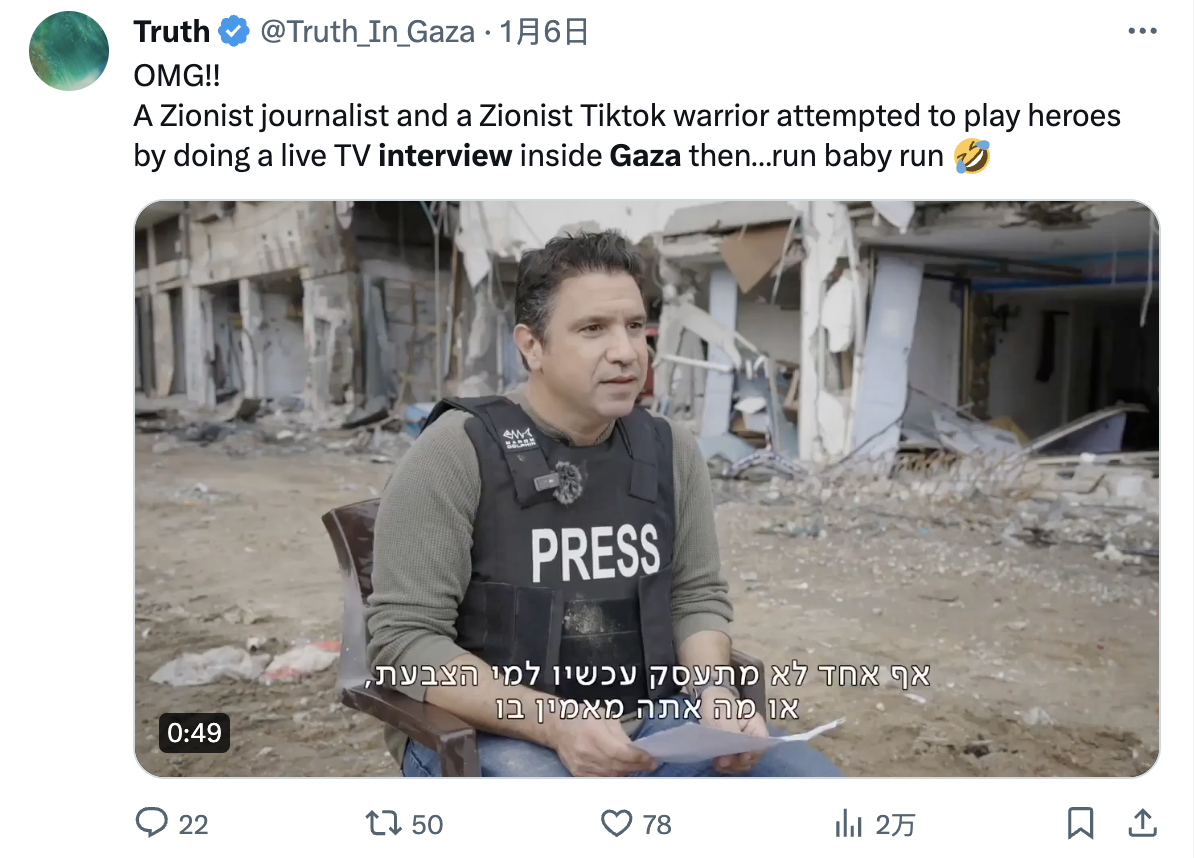Click the bold word interview in post
This screenshot has width=1194, height=858.
pyautogui.click(x=445, y=156)
